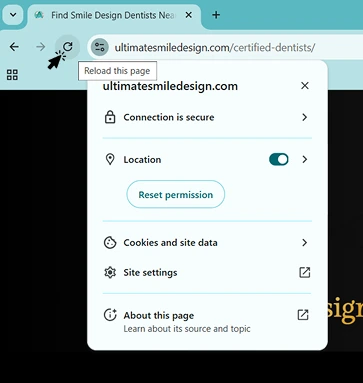Click the forward navigation arrow
The width and height of the screenshot is (363, 383).
[x=41, y=47]
